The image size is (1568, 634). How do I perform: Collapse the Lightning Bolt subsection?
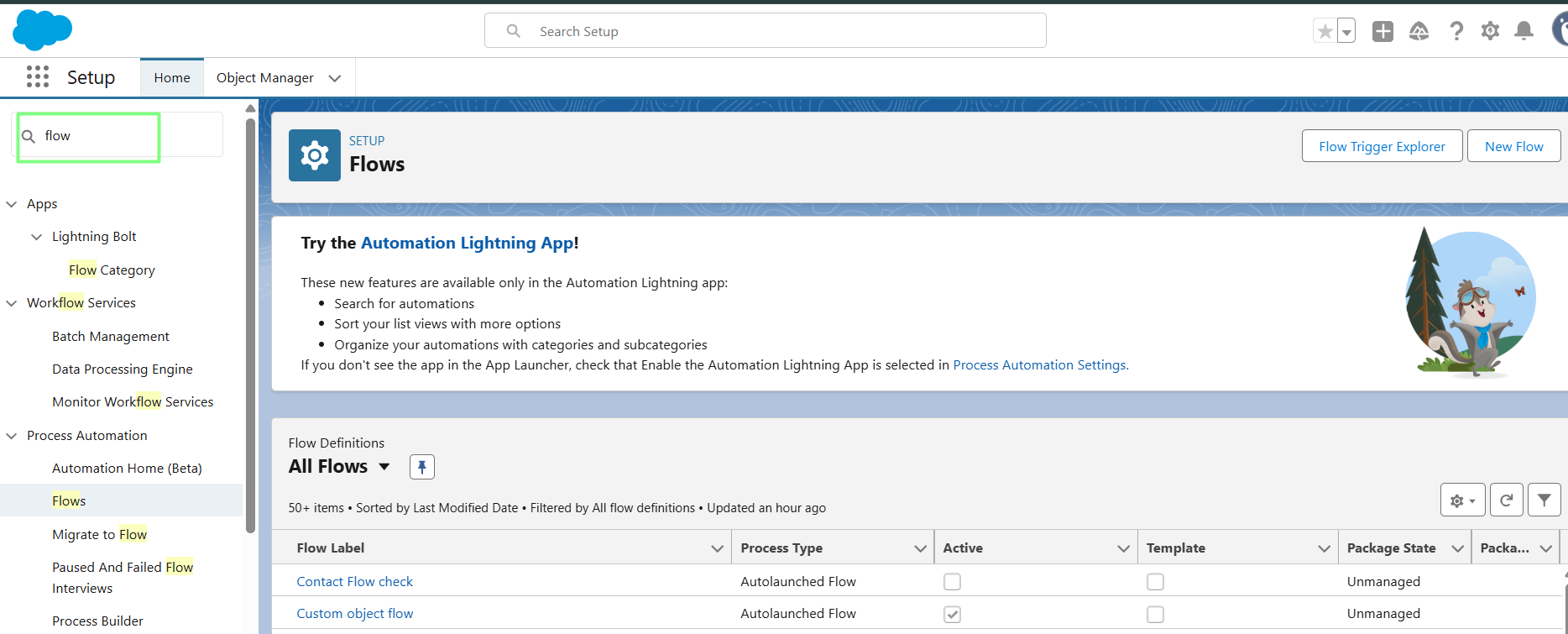[x=36, y=237]
